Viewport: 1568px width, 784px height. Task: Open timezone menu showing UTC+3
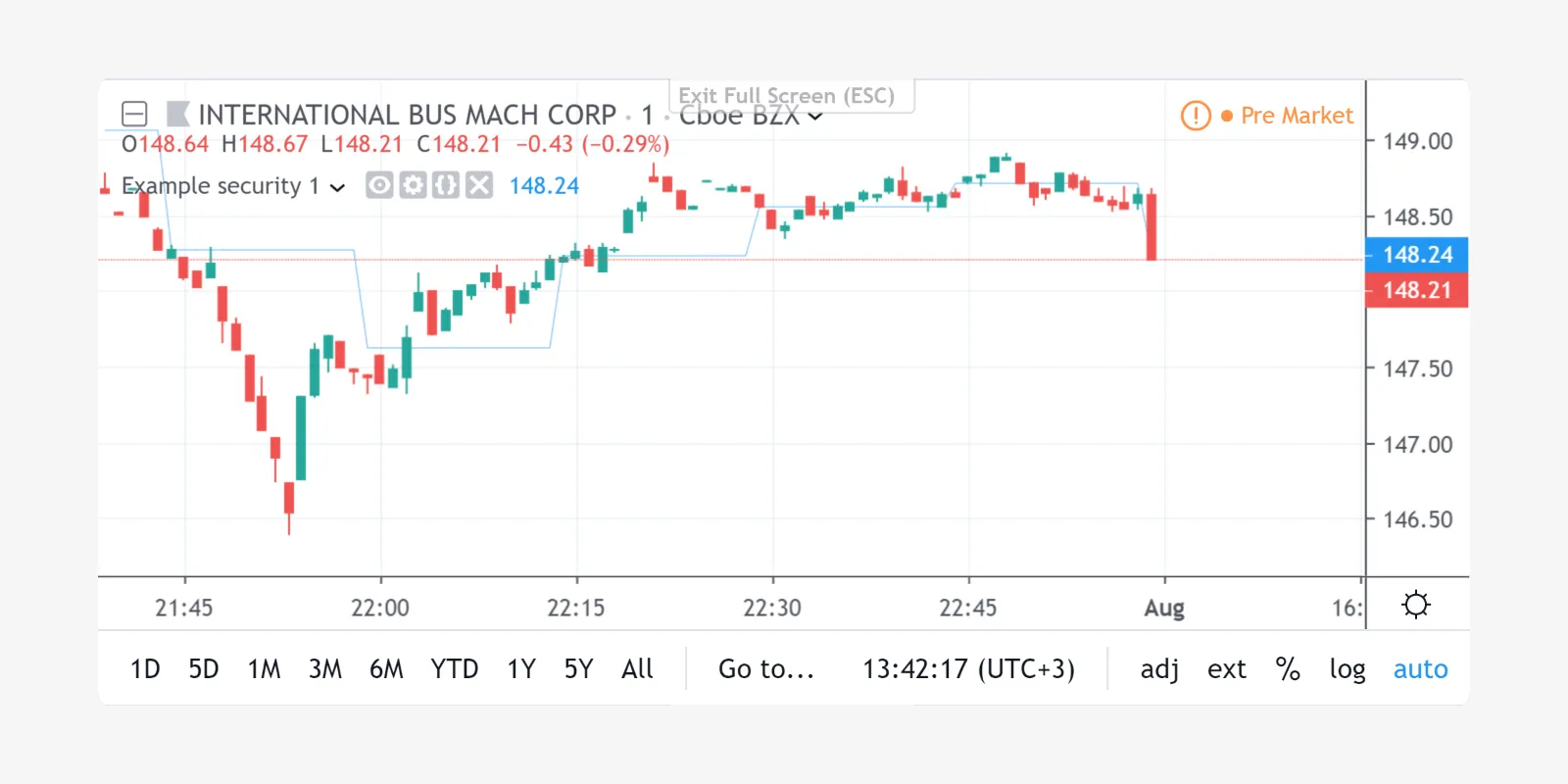tap(968, 669)
